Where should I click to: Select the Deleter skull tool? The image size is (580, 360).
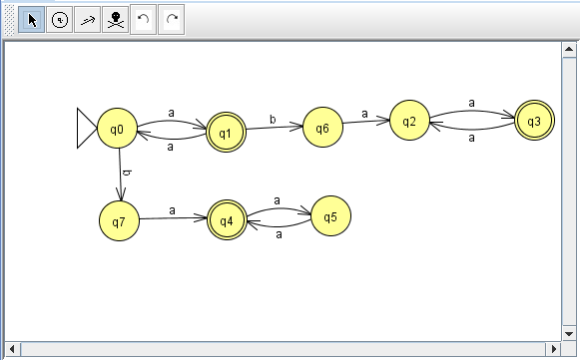pos(116,20)
